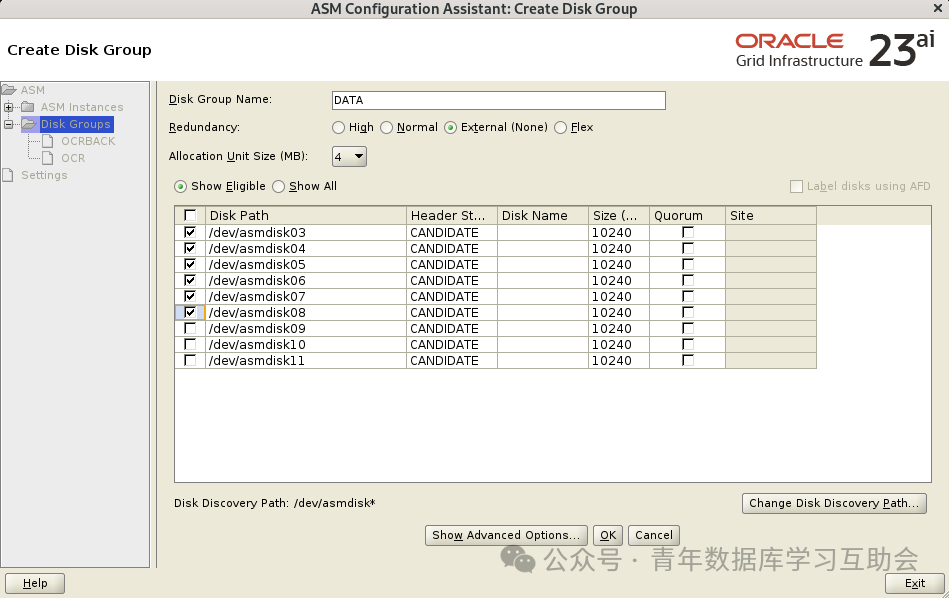
Task: Close the ASM Configuration Assistant window
Action: click(938, 8)
